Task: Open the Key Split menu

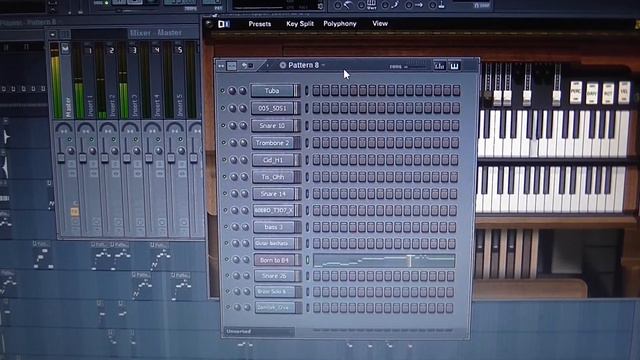Action: point(300,24)
